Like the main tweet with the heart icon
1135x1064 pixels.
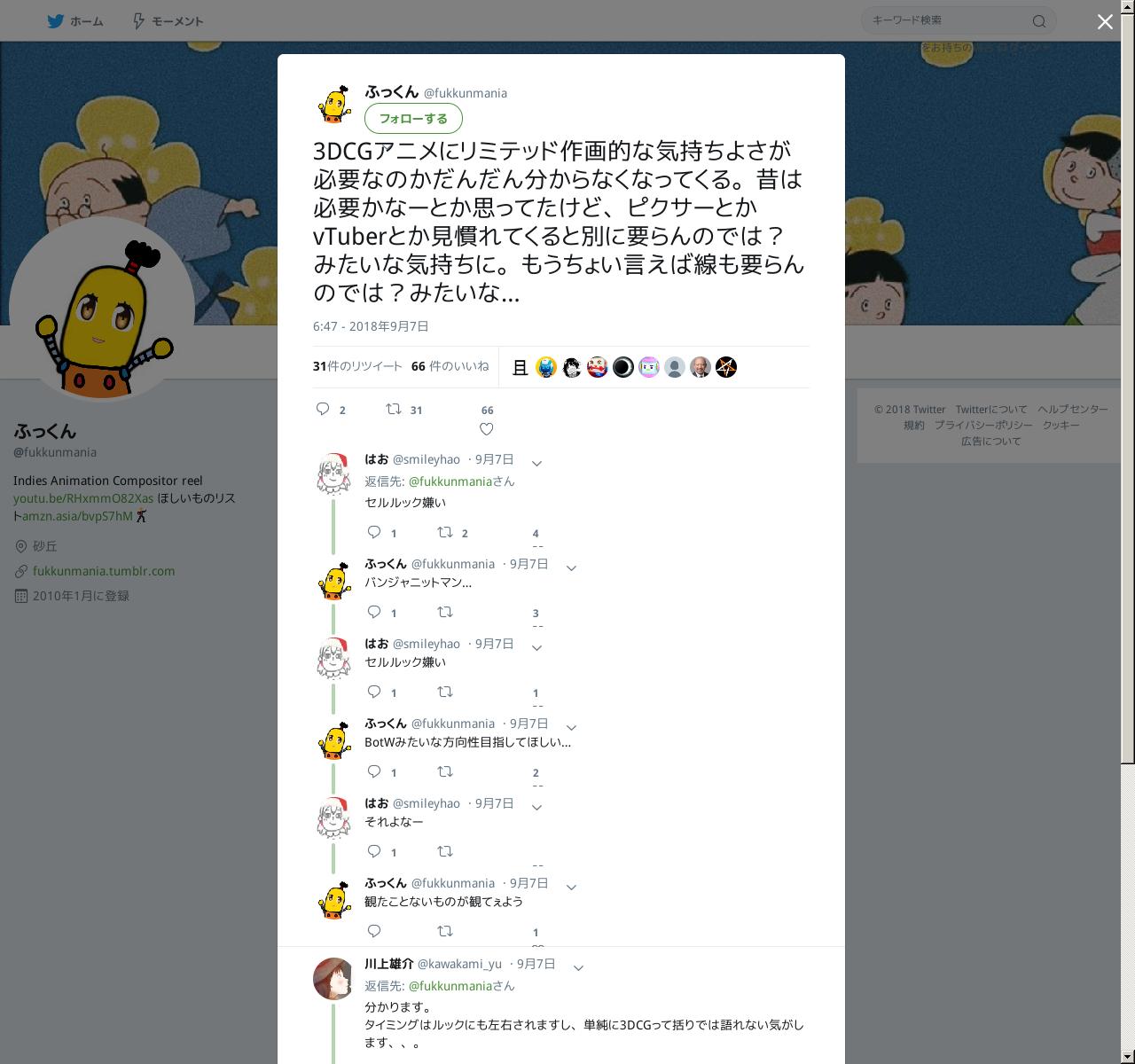point(486,429)
